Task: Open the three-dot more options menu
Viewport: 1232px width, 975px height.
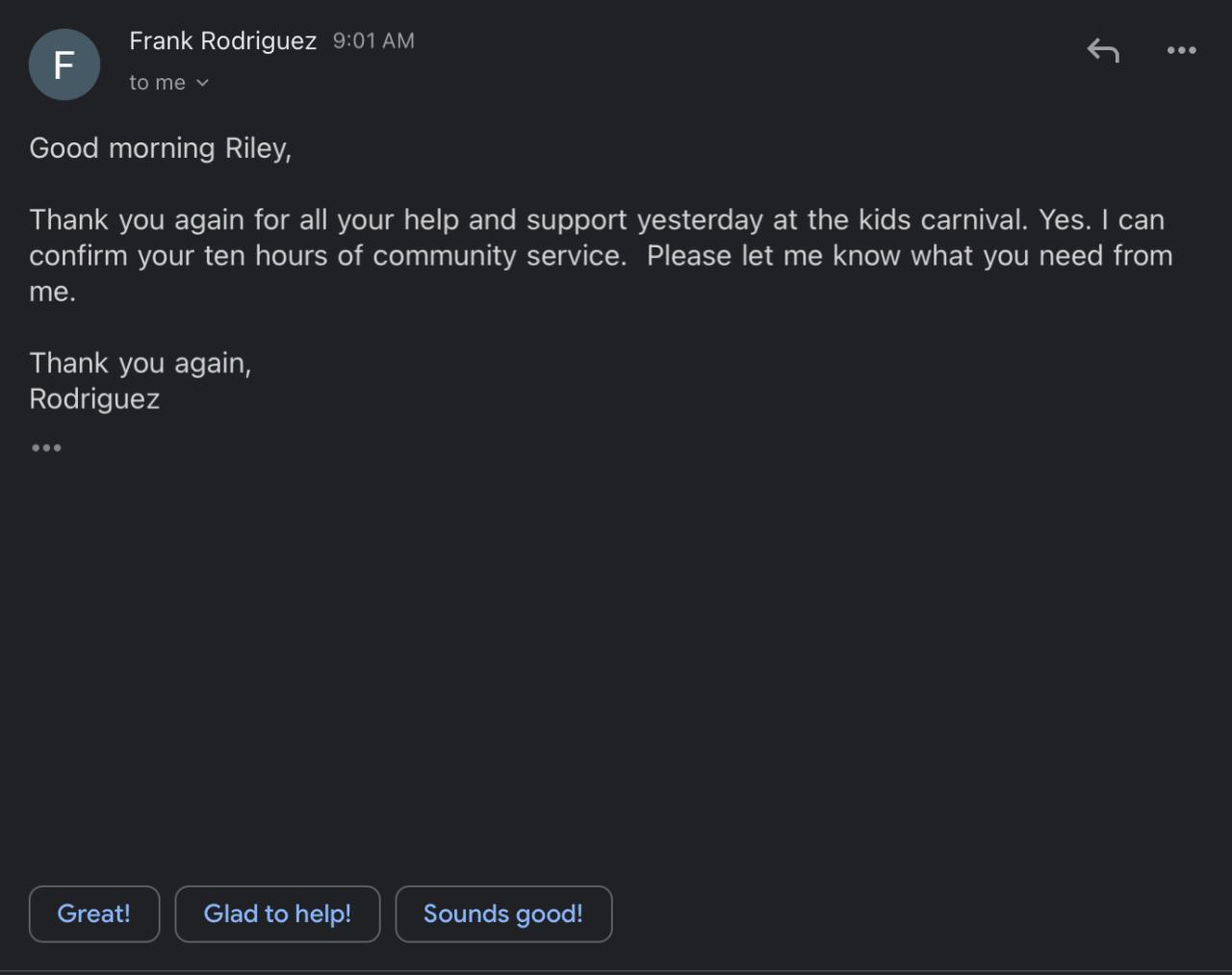Action: point(1181,50)
